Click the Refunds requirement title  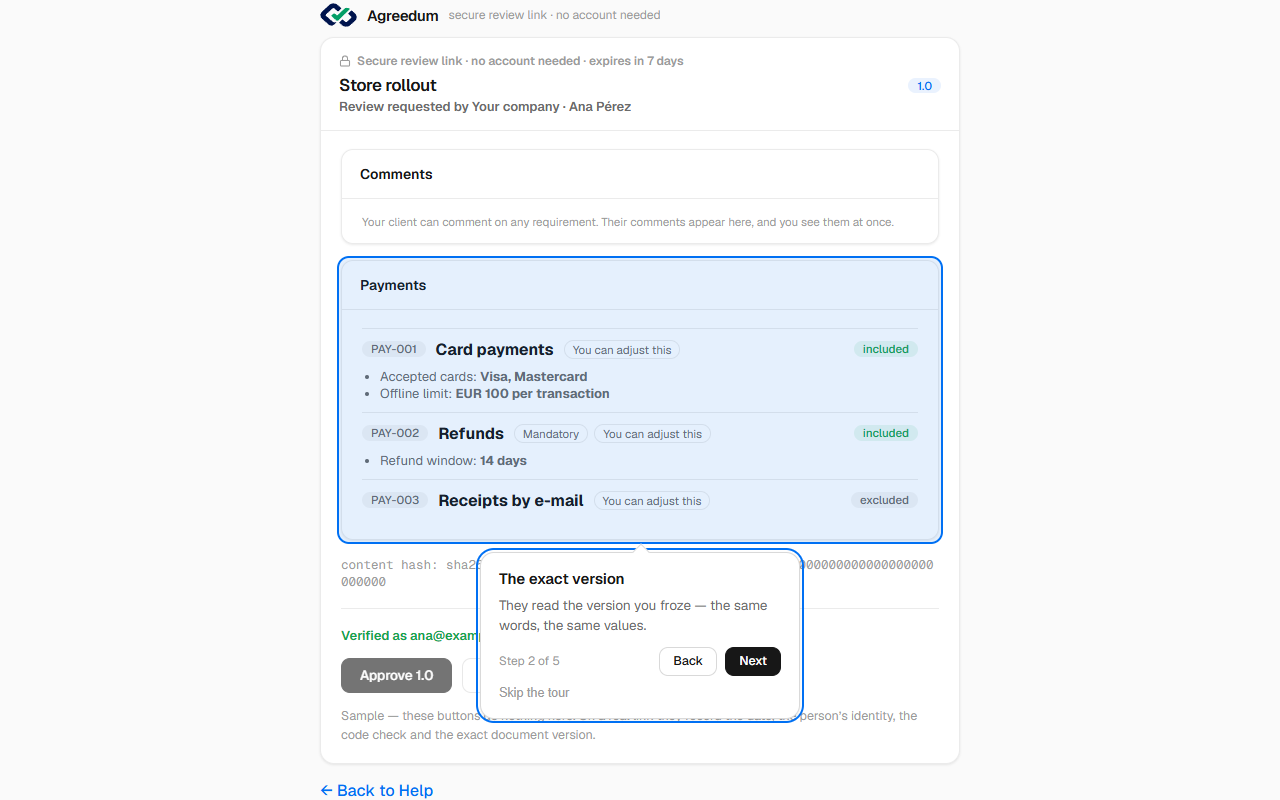pyautogui.click(x=471, y=433)
